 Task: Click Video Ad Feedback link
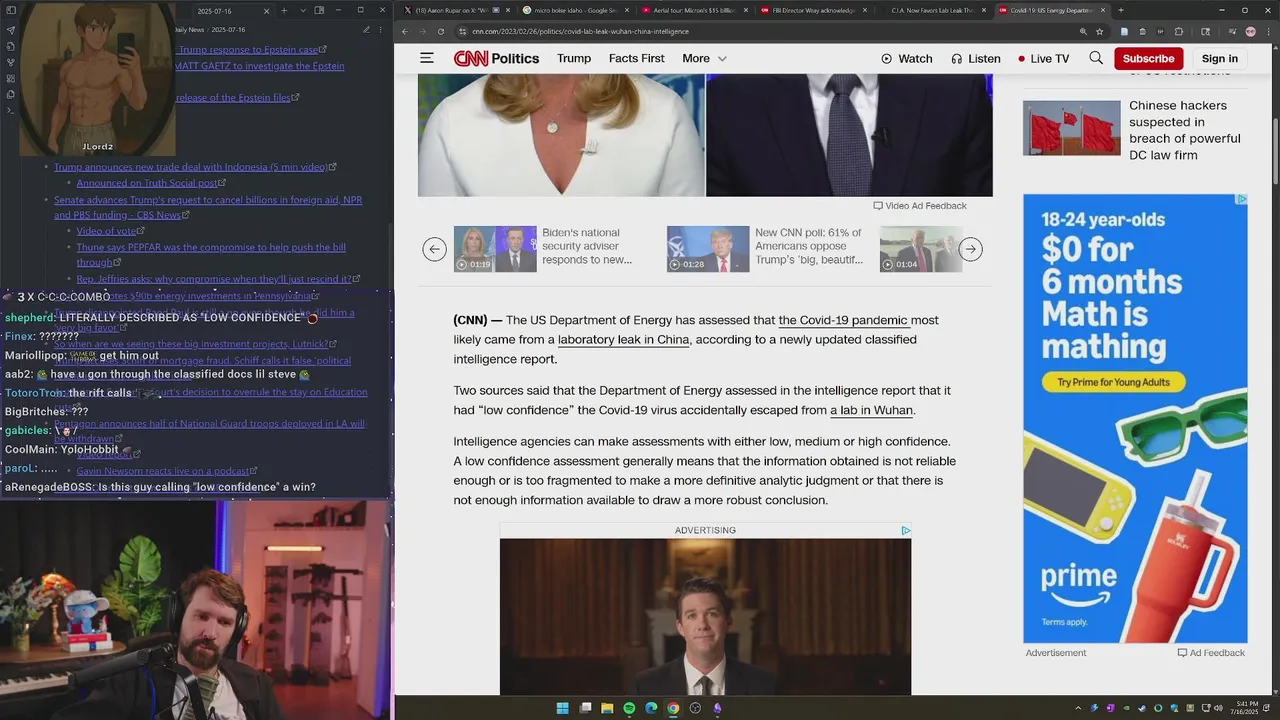click(920, 206)
